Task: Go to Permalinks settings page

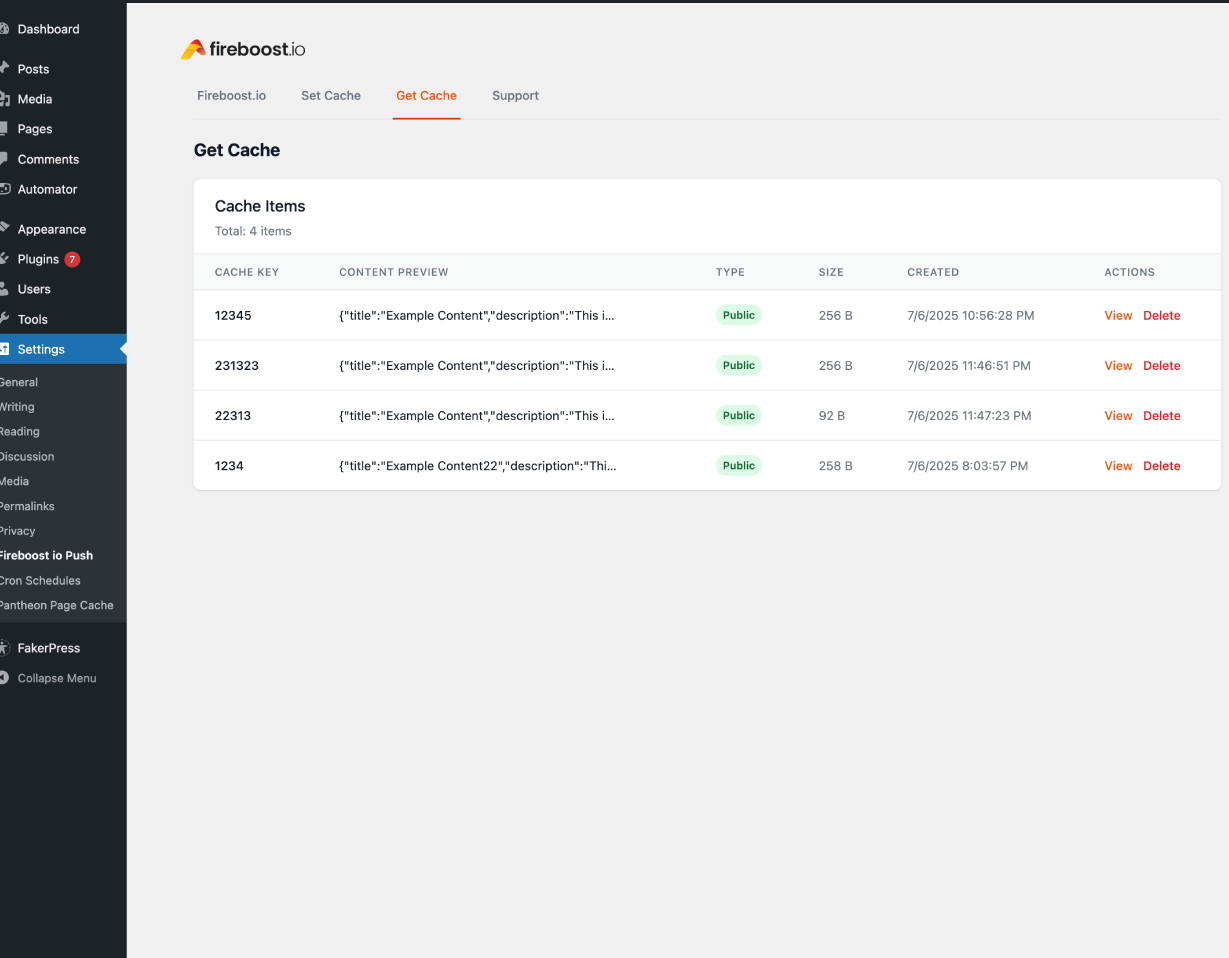Action: coord(27,506)
